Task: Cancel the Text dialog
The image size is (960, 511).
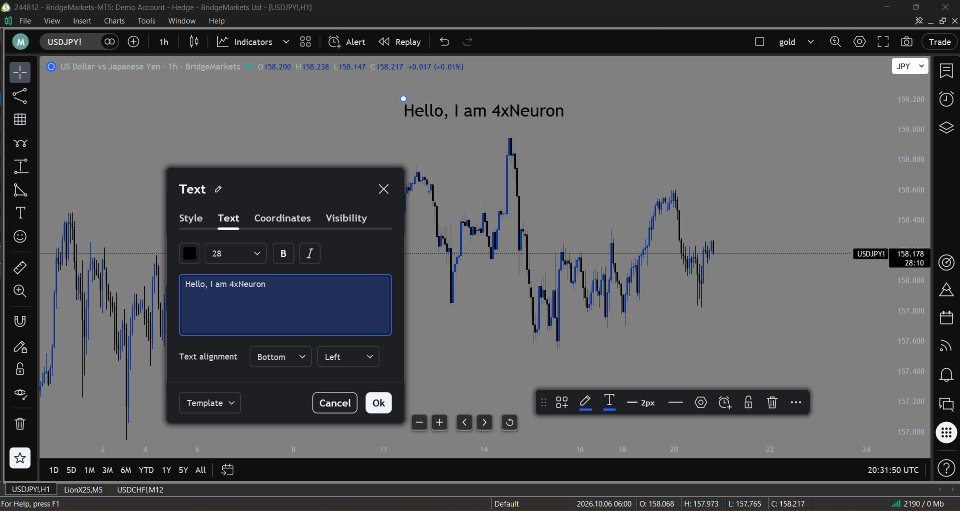Action: point(335,403)
